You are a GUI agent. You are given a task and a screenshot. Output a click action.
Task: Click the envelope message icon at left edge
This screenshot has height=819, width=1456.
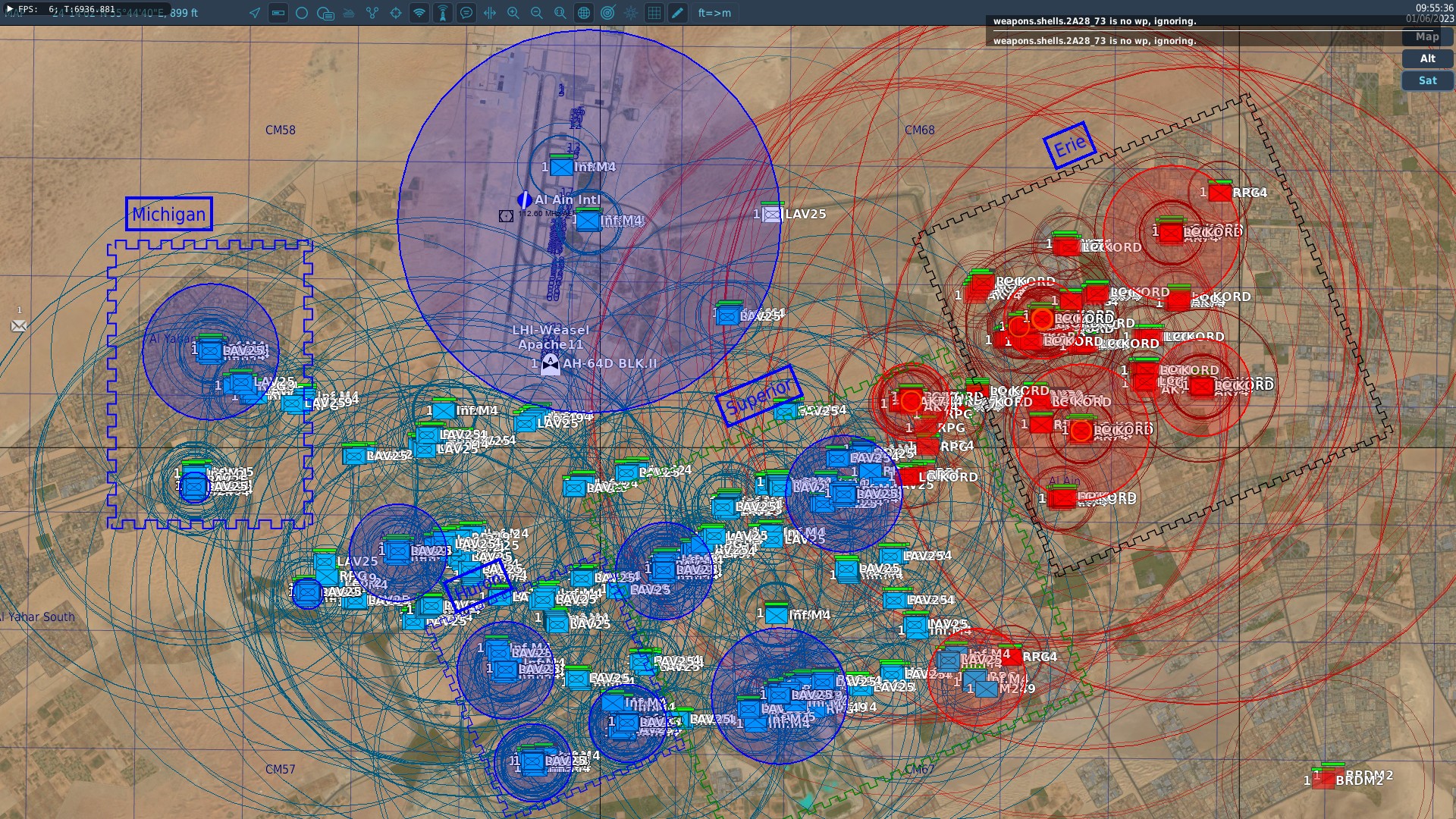(19, 326)
